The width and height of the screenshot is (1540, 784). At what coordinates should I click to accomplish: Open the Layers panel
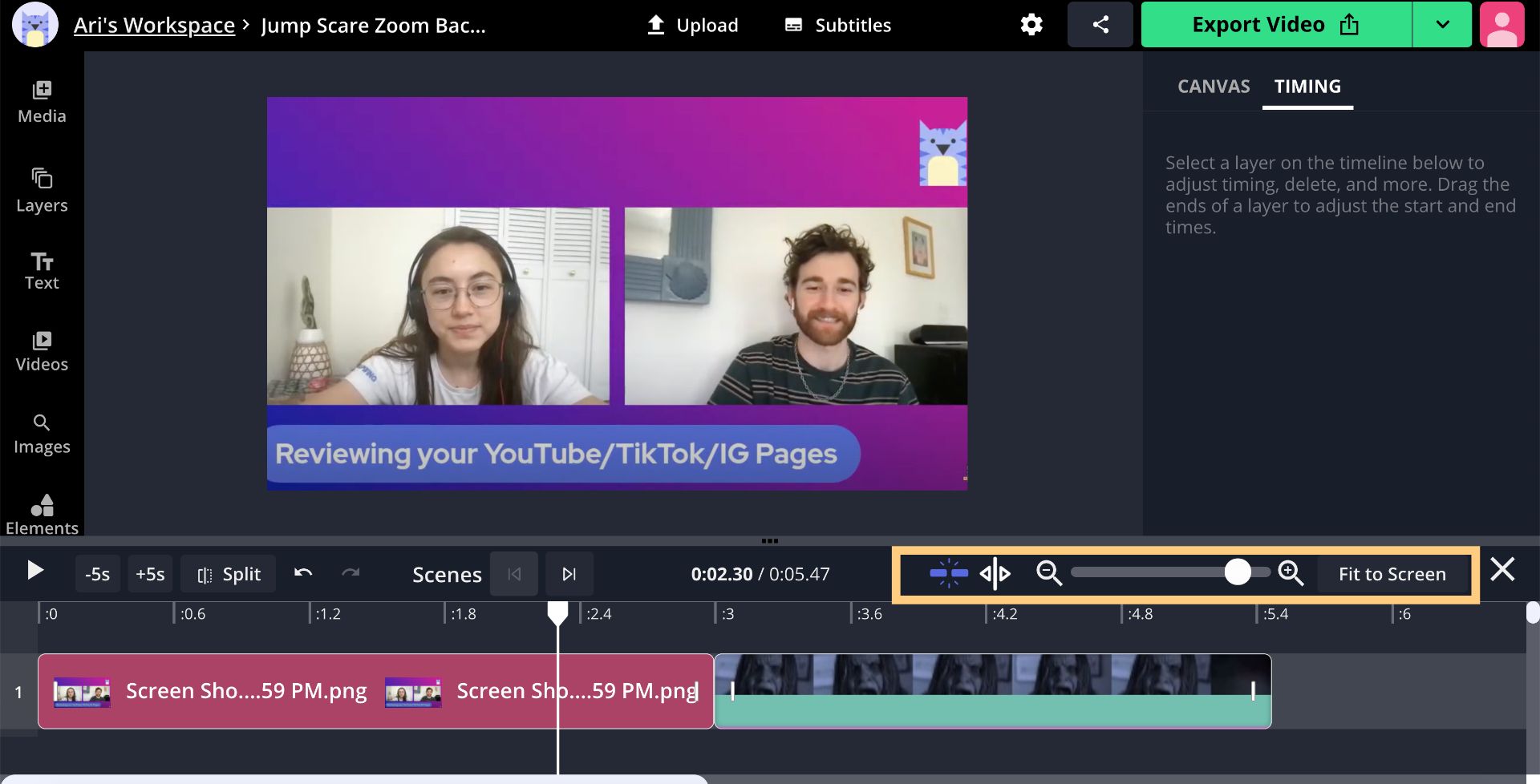coord(42,191)
